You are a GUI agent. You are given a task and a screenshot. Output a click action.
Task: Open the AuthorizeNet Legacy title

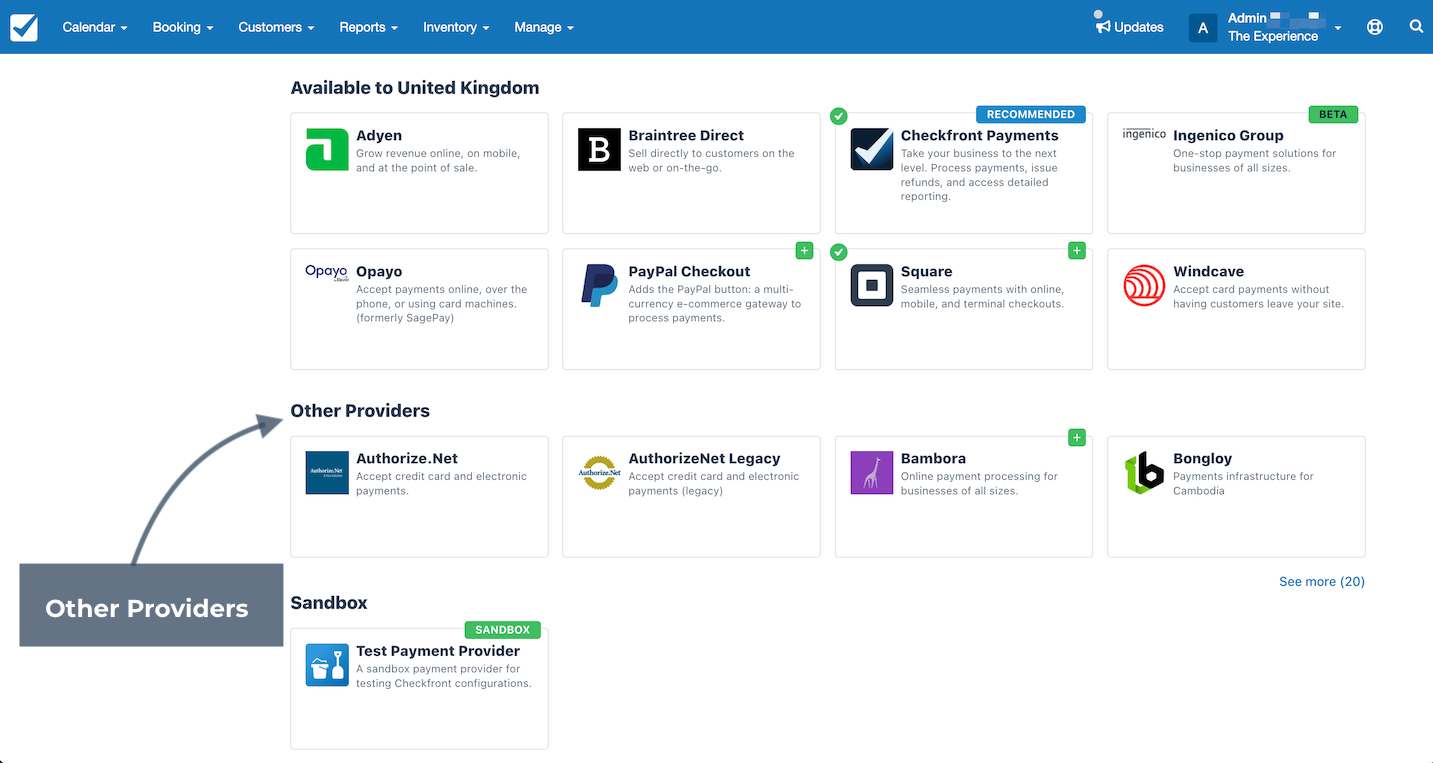pos(704,458)
